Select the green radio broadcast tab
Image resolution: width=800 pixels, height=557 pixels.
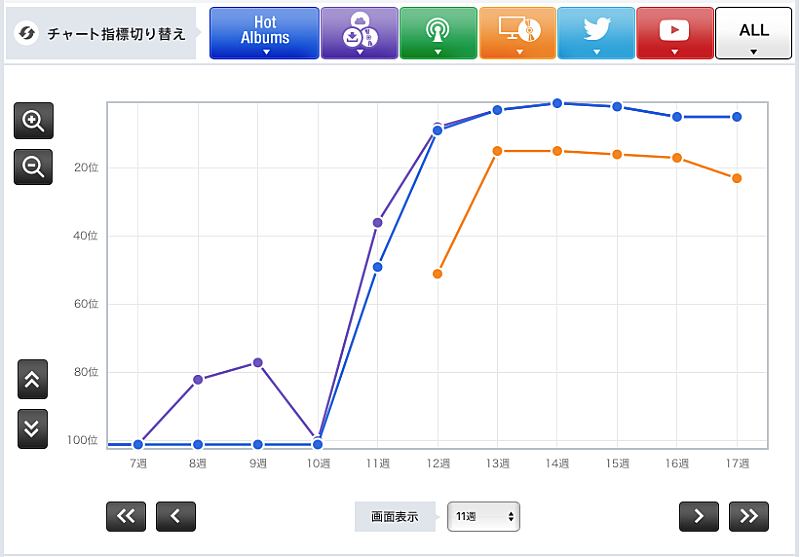[x=436, y=33]
